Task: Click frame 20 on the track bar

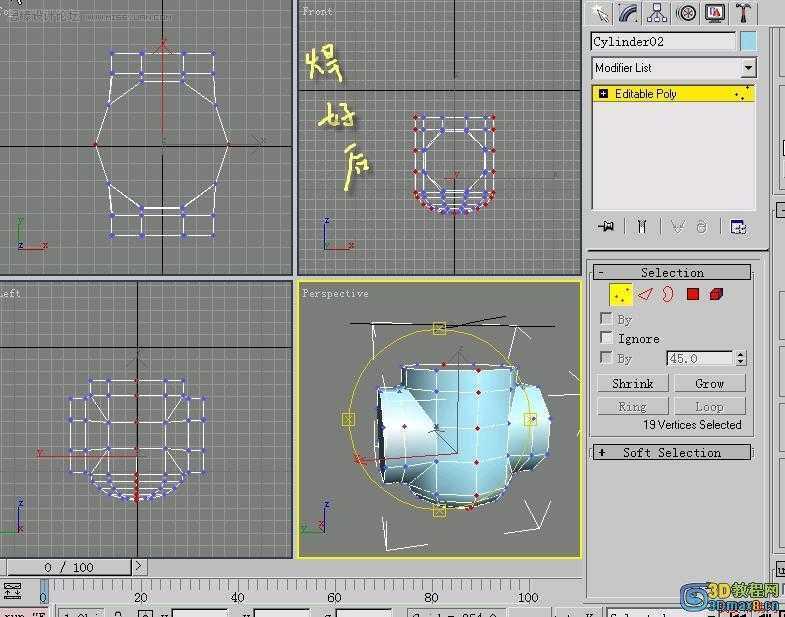Action: pos(141,597)
